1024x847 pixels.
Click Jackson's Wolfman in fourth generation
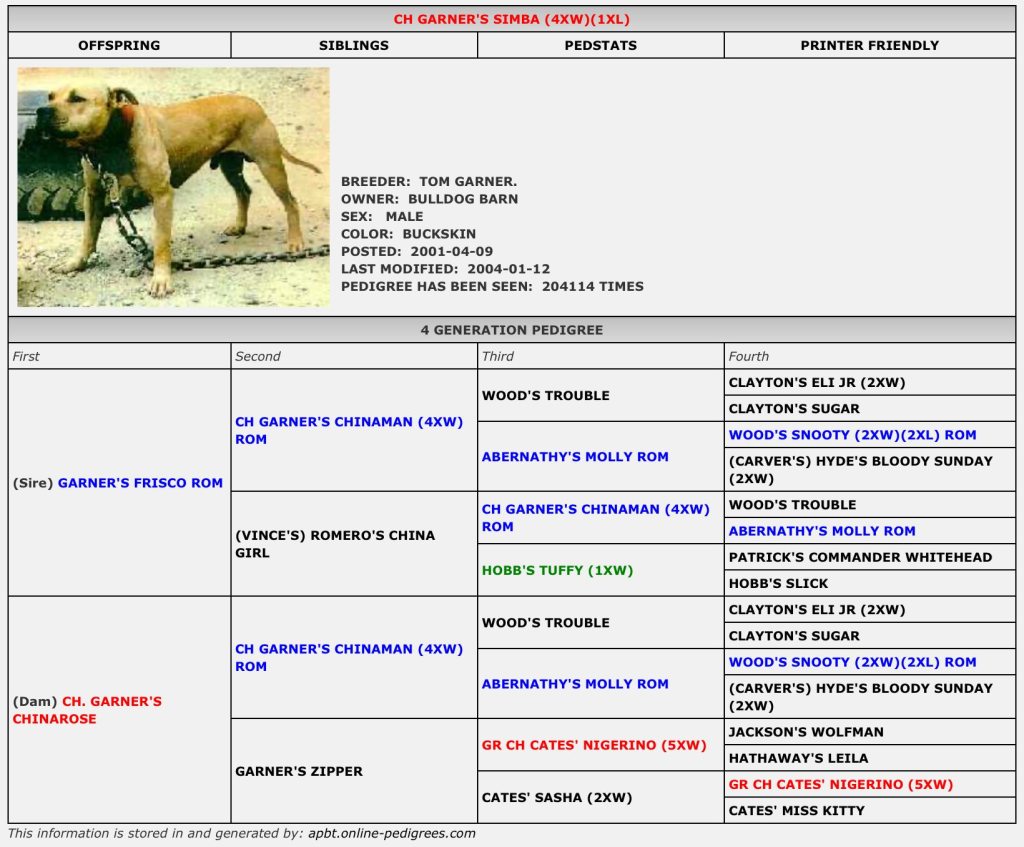tap(806, 732)
